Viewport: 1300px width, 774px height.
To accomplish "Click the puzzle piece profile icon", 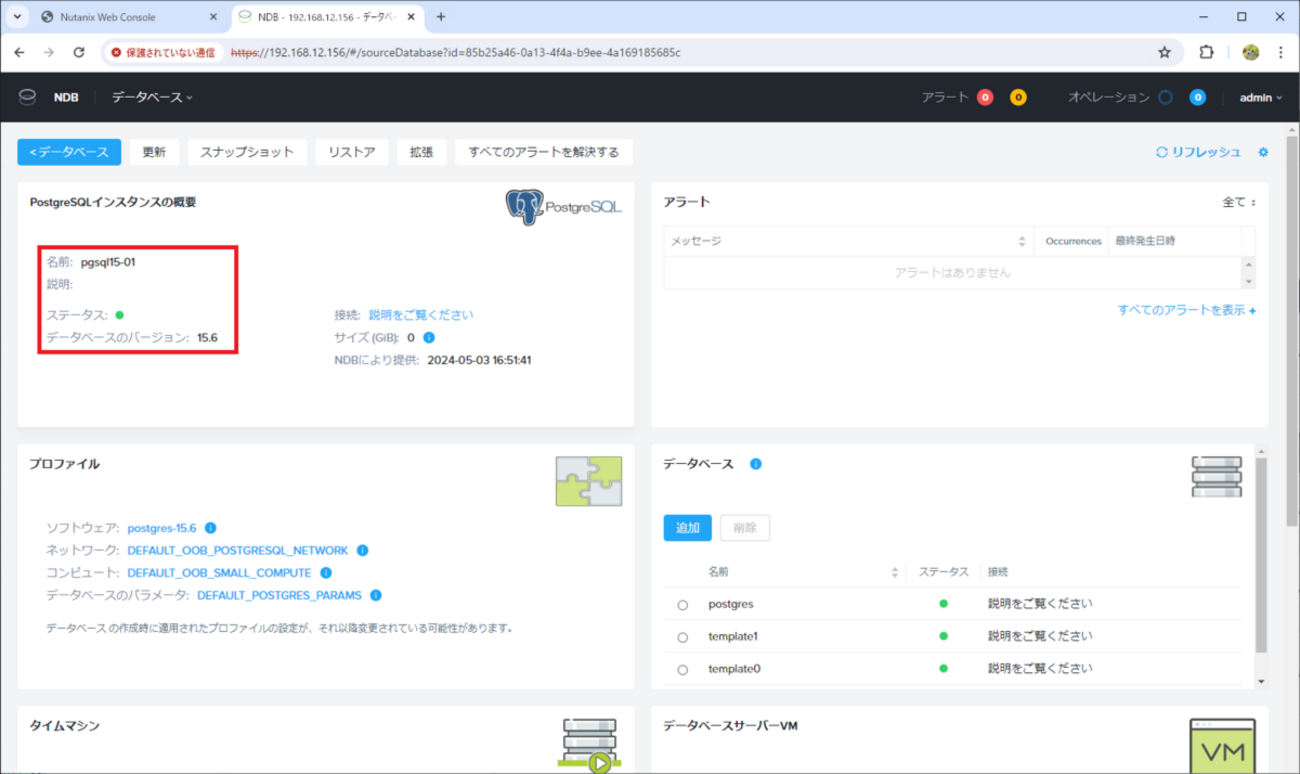I will [589, 481].
